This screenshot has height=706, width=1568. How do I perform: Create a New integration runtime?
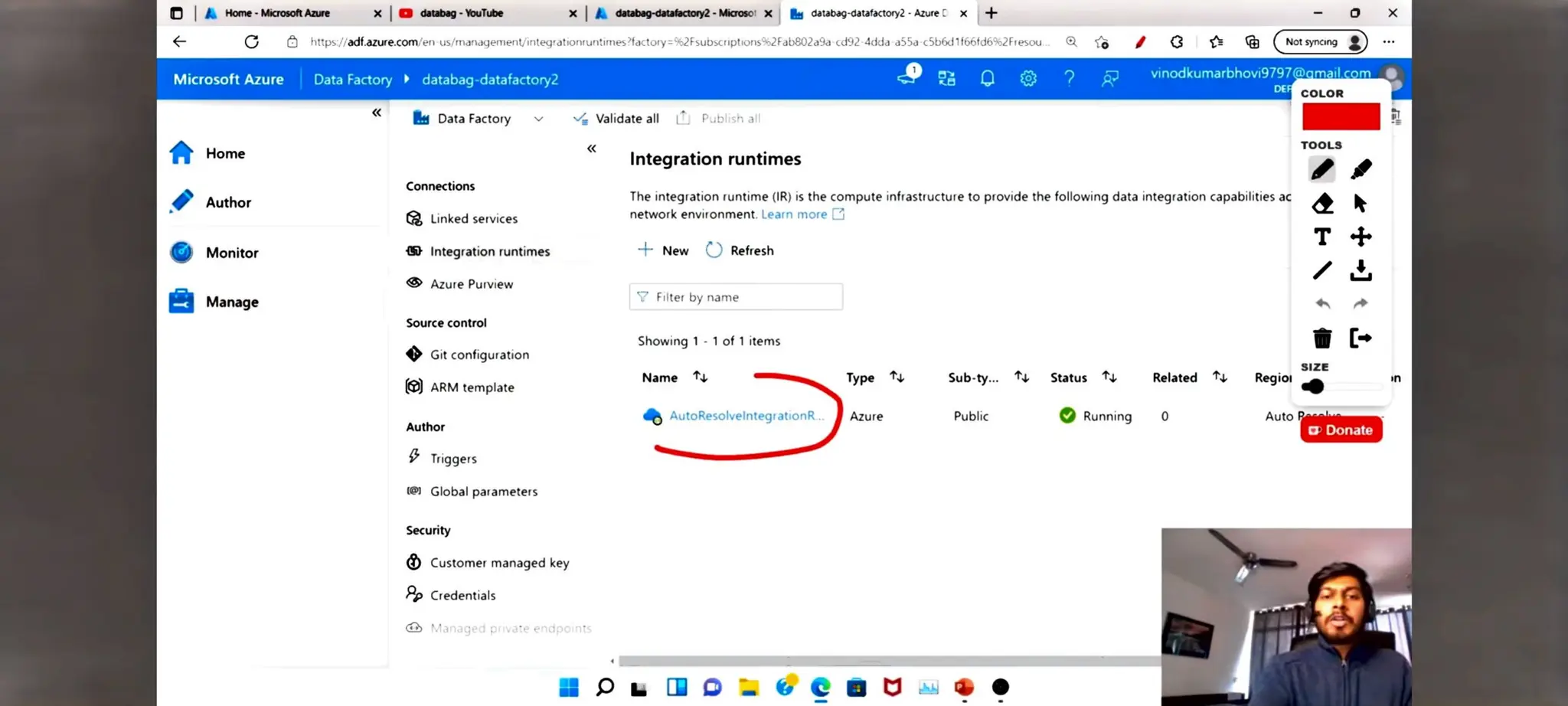(x=663, y=250)
